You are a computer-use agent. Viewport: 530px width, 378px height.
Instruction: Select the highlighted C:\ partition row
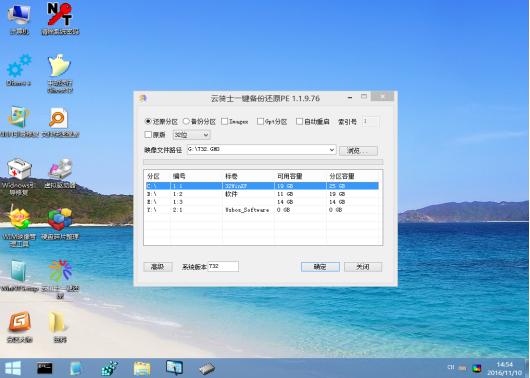[262, 186]
